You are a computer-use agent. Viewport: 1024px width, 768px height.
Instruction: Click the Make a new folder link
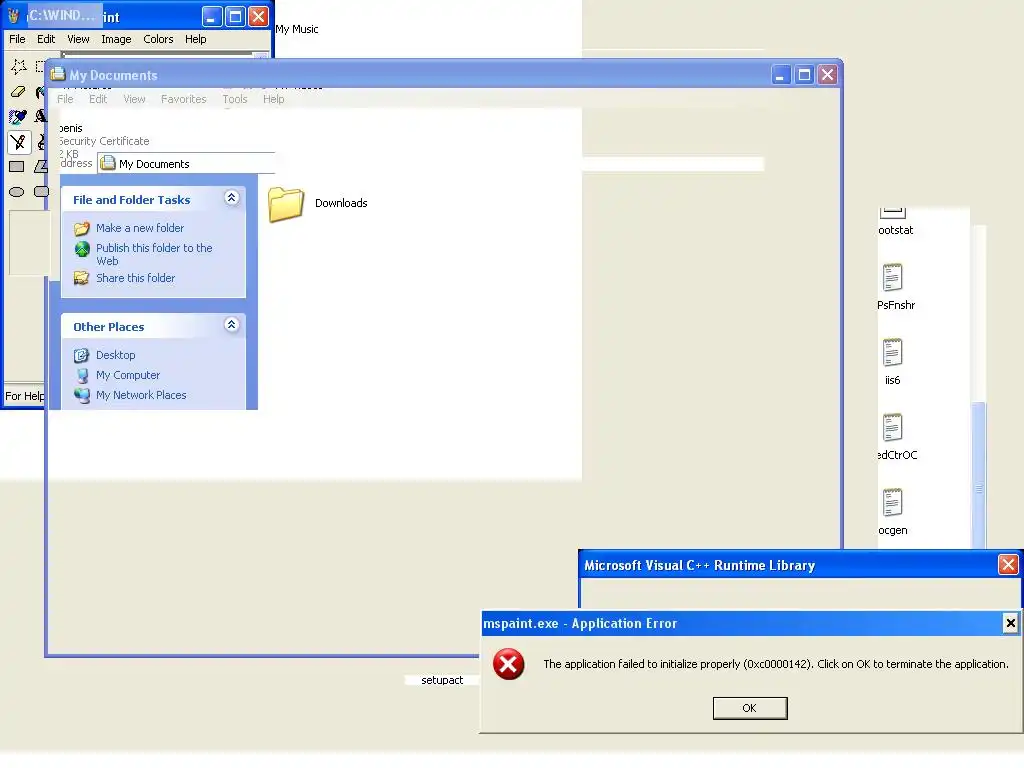pos(140,228)
